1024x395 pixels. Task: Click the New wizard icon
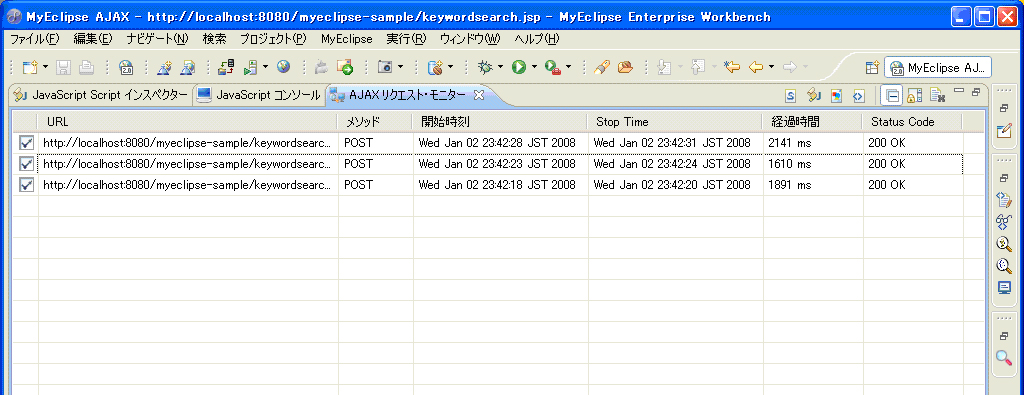(30, 67)
